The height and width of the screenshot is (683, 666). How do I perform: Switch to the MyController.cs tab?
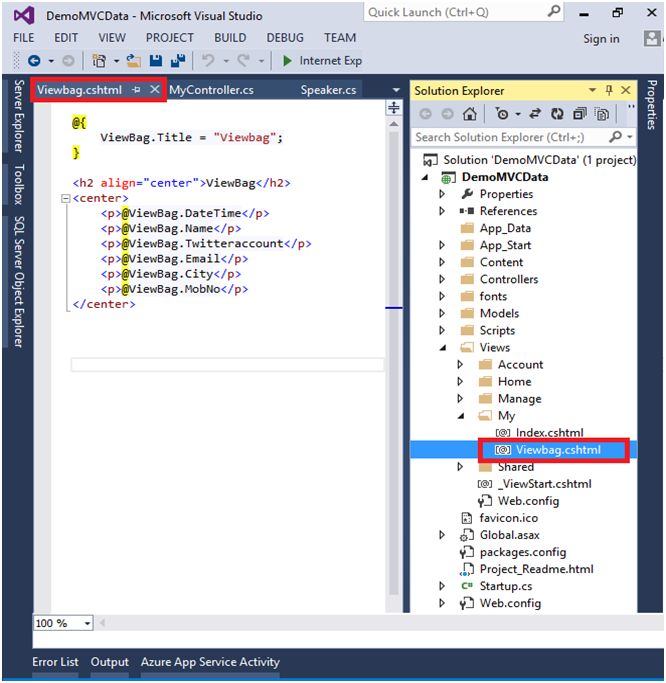point(211,90)
